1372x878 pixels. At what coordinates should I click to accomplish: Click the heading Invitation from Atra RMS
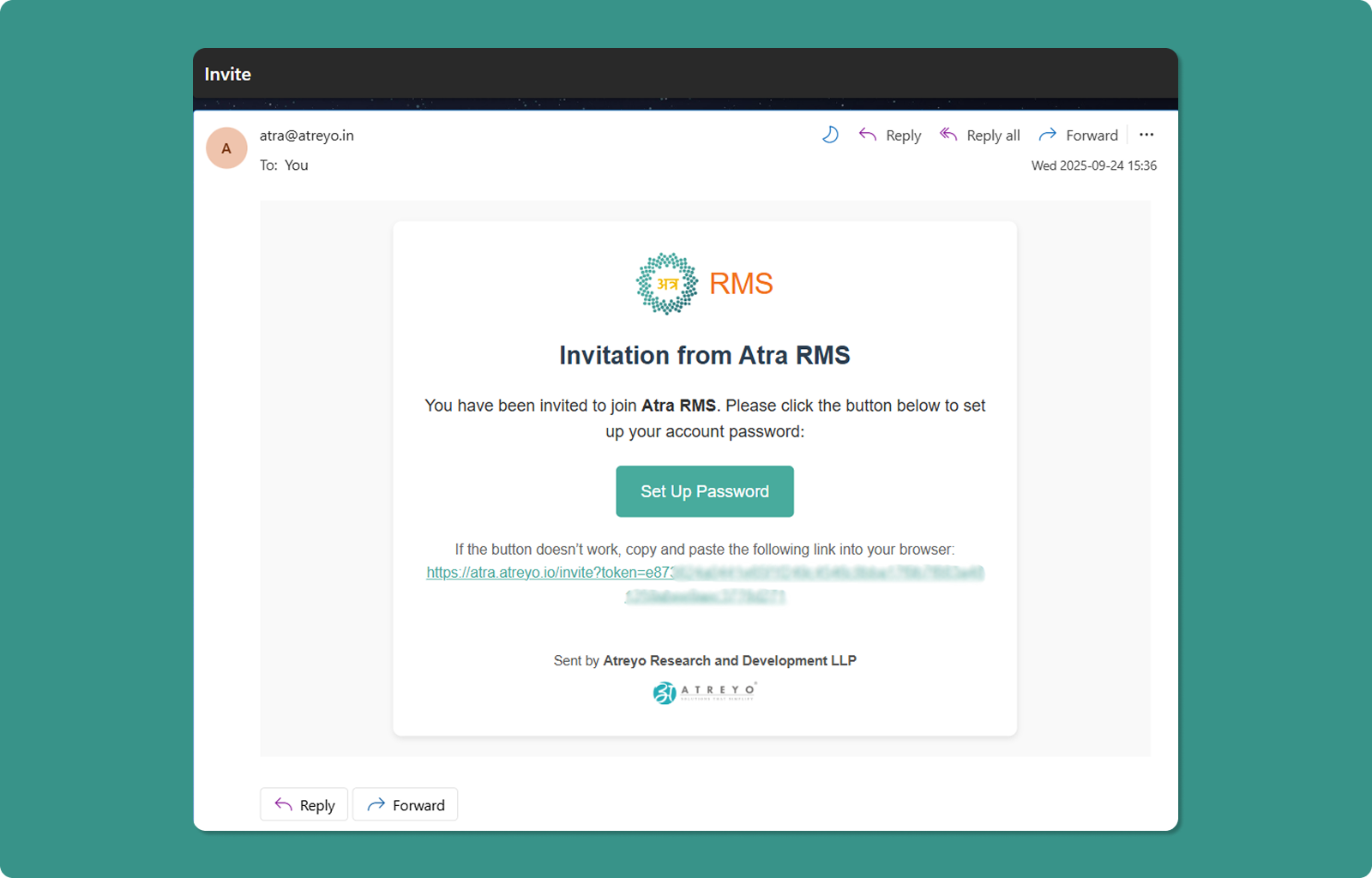[705, 355]
